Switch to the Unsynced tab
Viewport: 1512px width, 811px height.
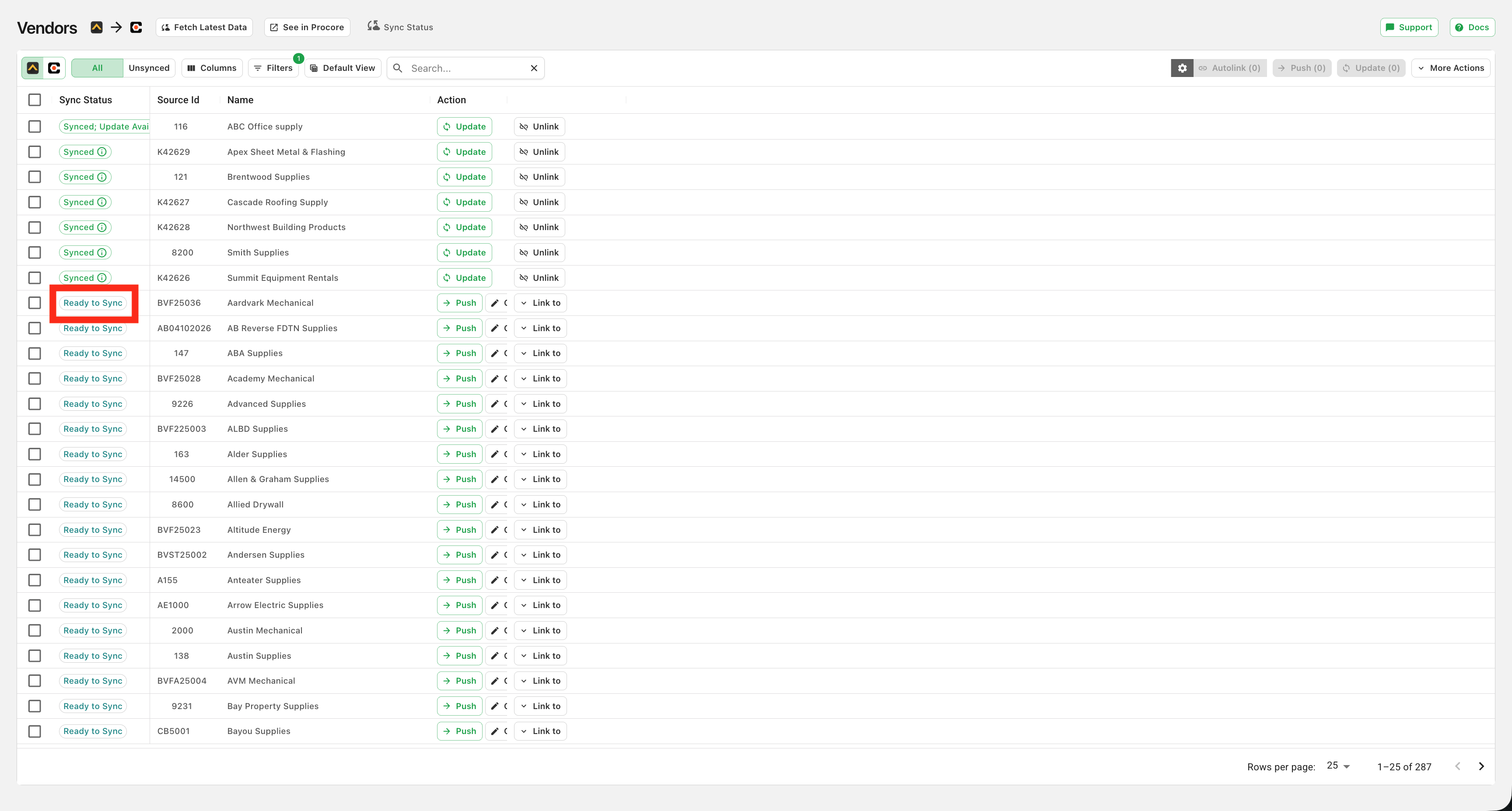[x=149, y=68]
